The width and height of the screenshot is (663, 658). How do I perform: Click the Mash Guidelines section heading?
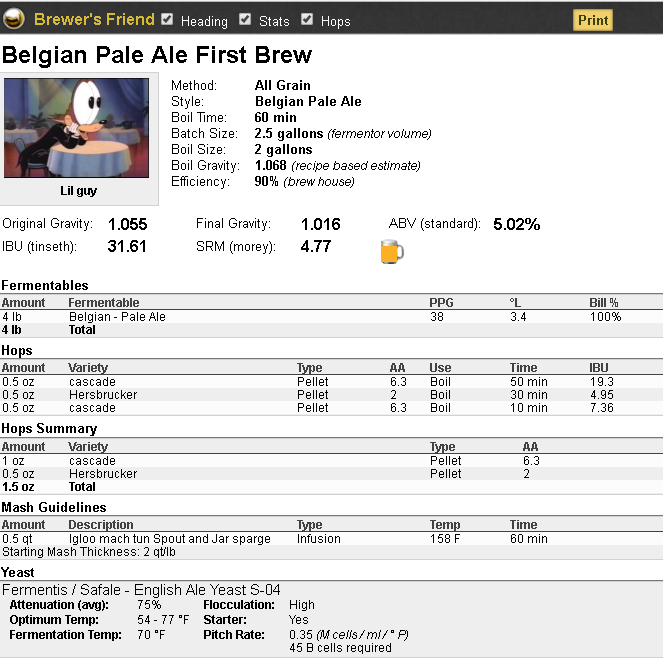click(54, 507)
